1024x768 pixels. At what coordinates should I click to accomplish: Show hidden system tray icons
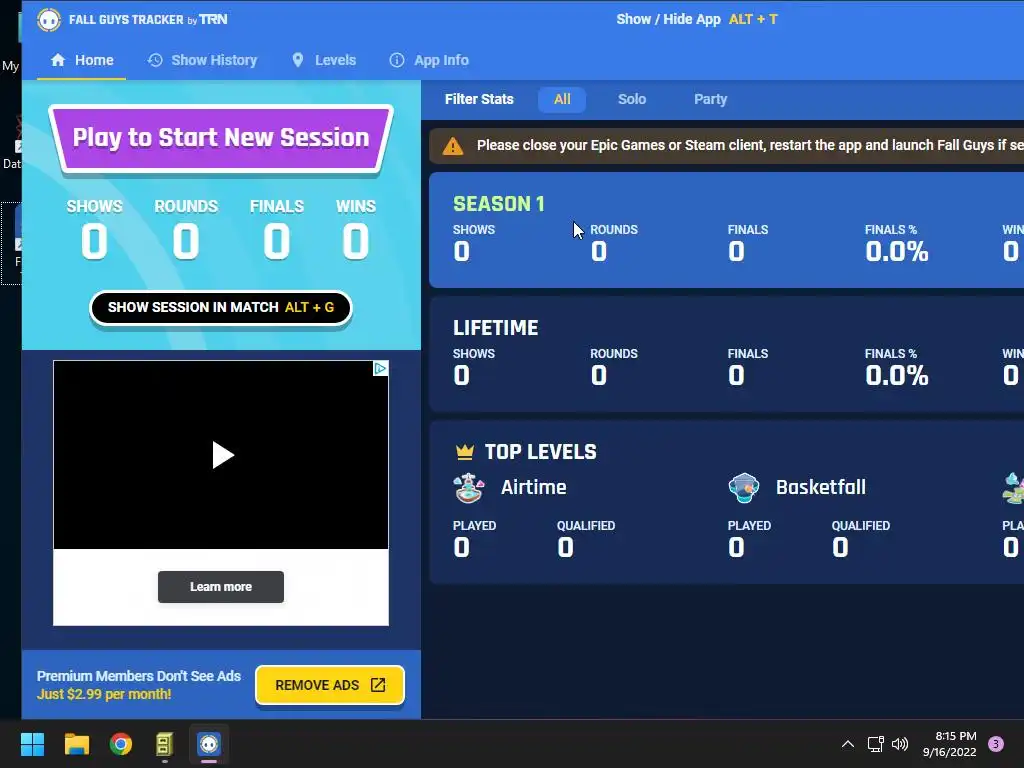coord(848,744)
